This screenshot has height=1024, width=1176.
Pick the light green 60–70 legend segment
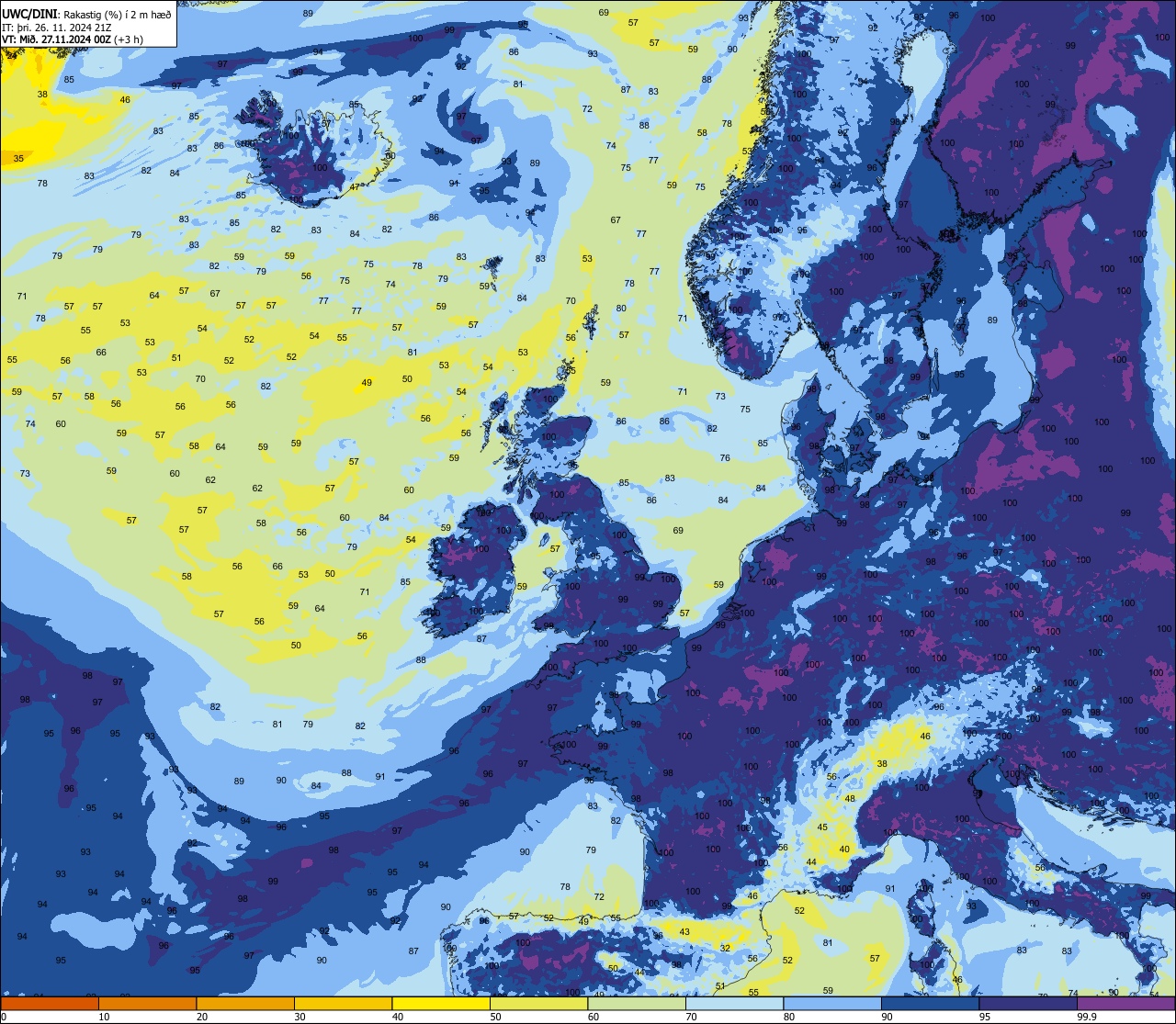637,1003
